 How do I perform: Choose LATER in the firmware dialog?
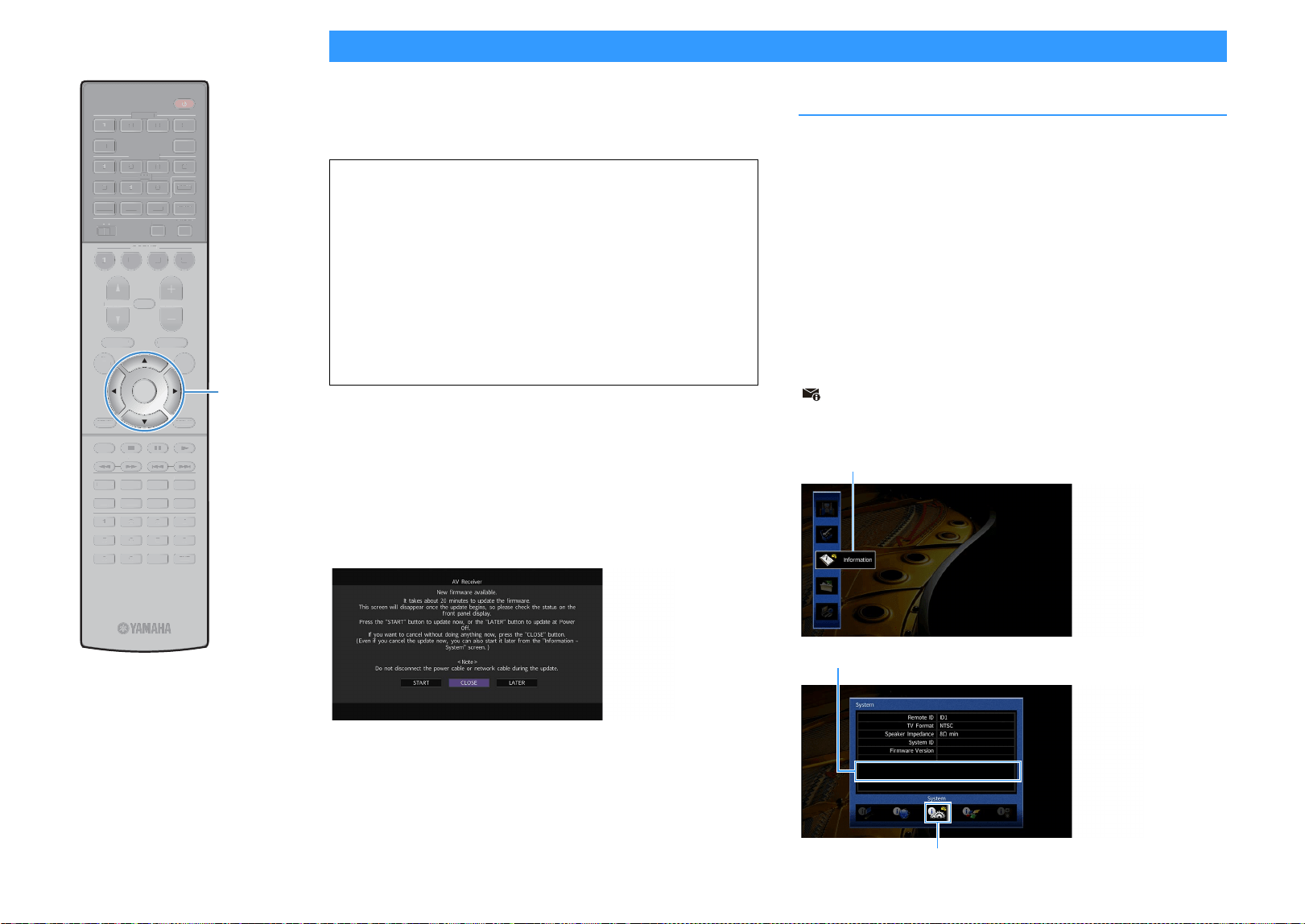517,683
